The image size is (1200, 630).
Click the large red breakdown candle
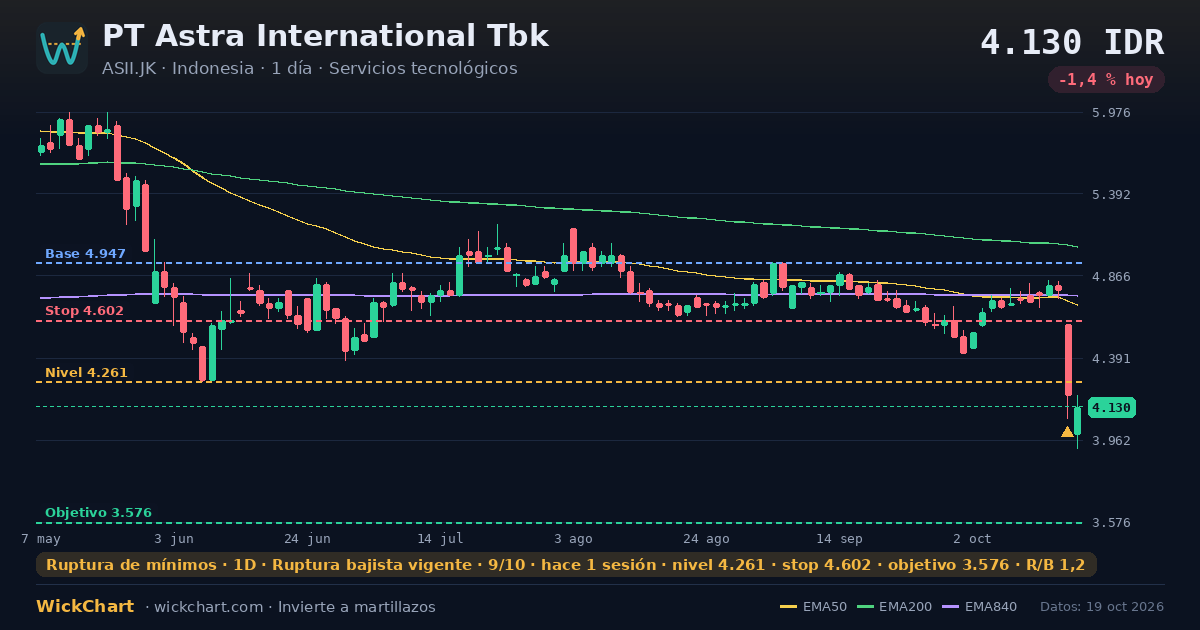(1068, 360)
